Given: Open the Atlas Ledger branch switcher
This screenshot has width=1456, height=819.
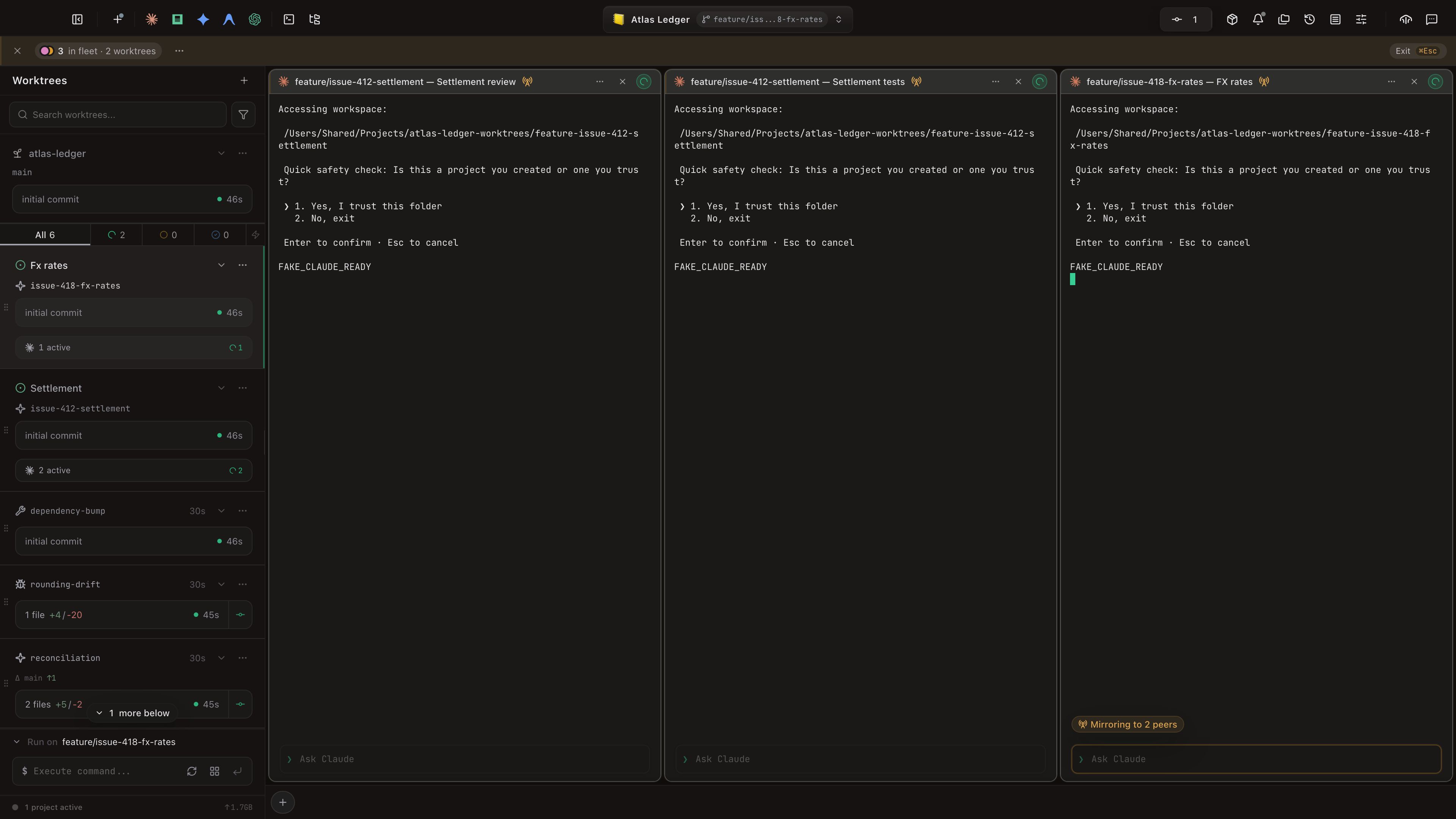Looking at the screenshot, I should point(728,19).
